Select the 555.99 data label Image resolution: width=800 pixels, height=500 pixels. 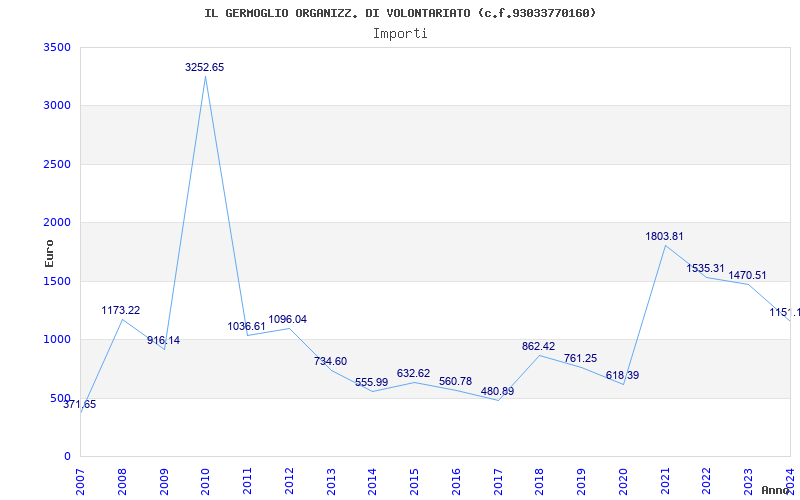tap(371, 382)
